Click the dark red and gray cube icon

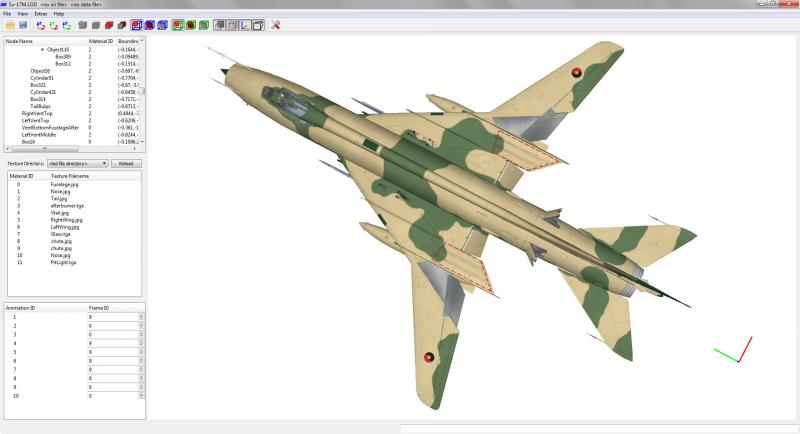pos(121,25)
